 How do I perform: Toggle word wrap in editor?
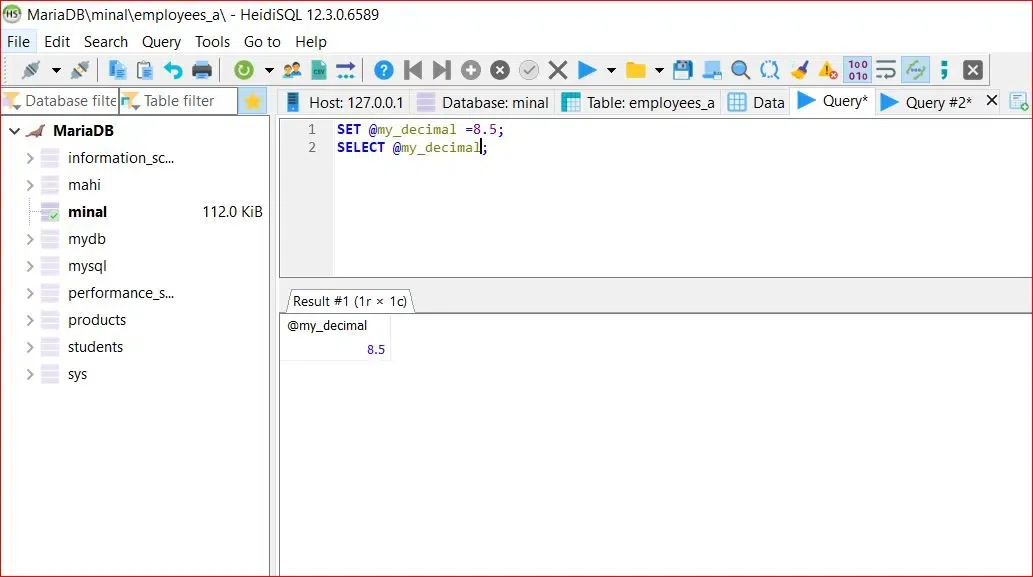(886, 70)
